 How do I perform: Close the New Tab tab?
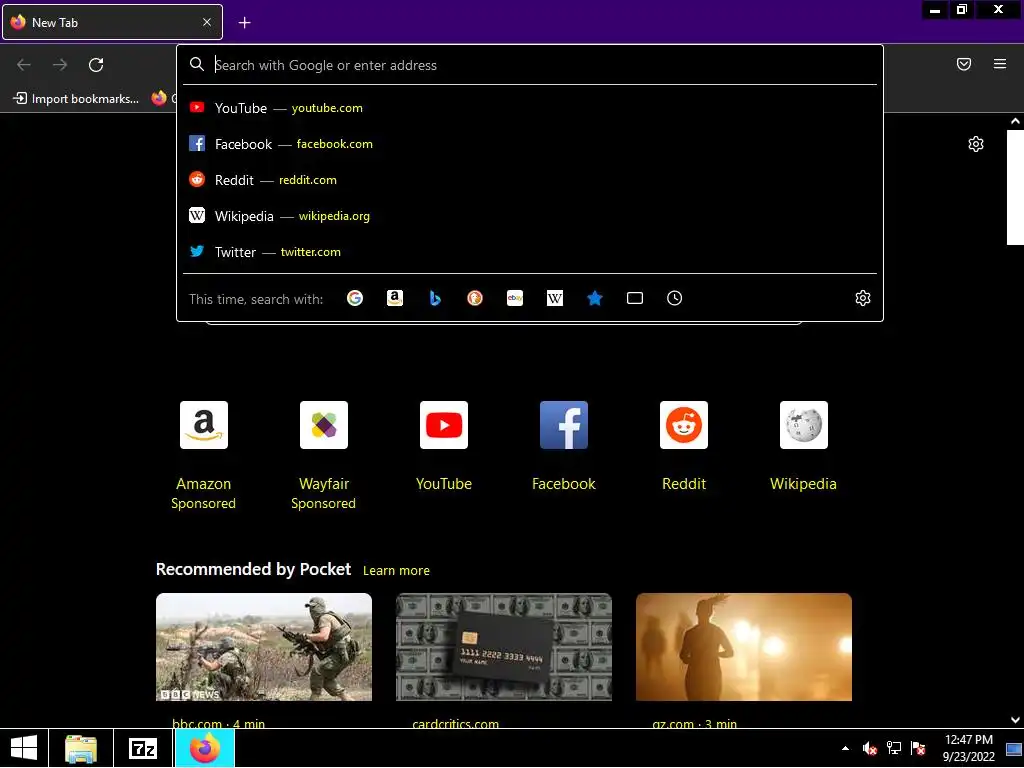(207, 22)
